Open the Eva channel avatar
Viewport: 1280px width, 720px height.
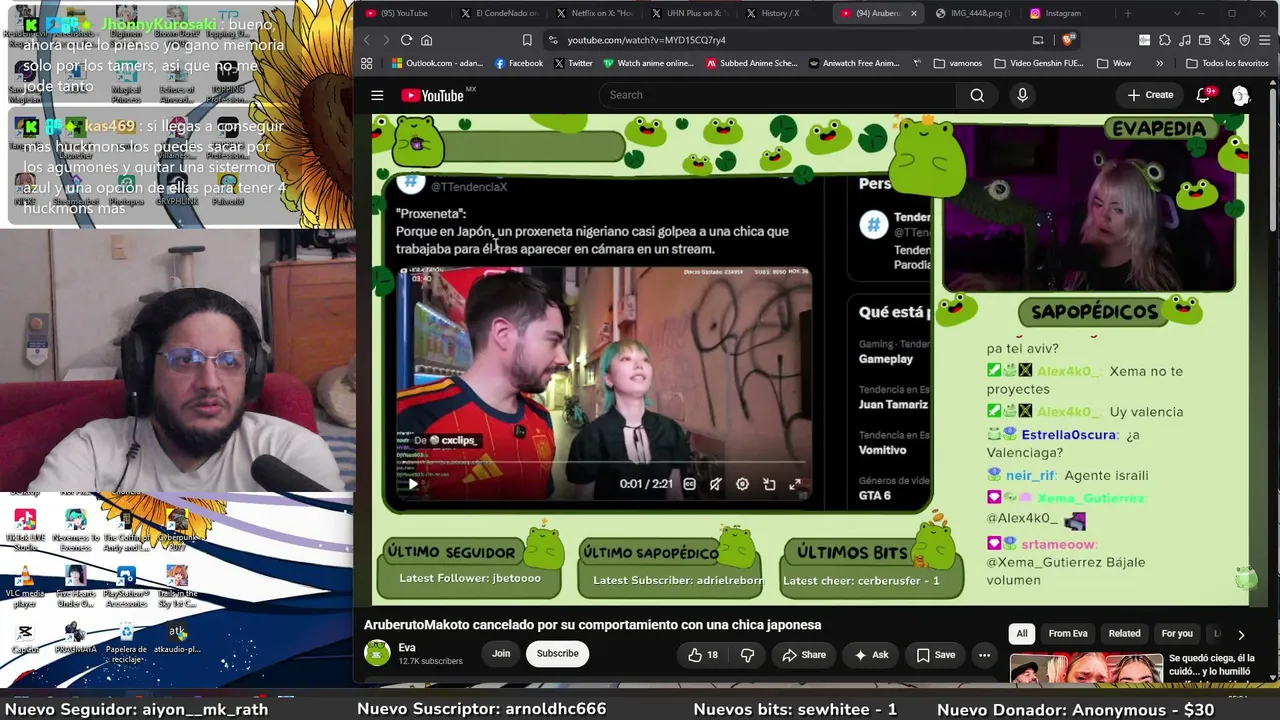[377, 653]
